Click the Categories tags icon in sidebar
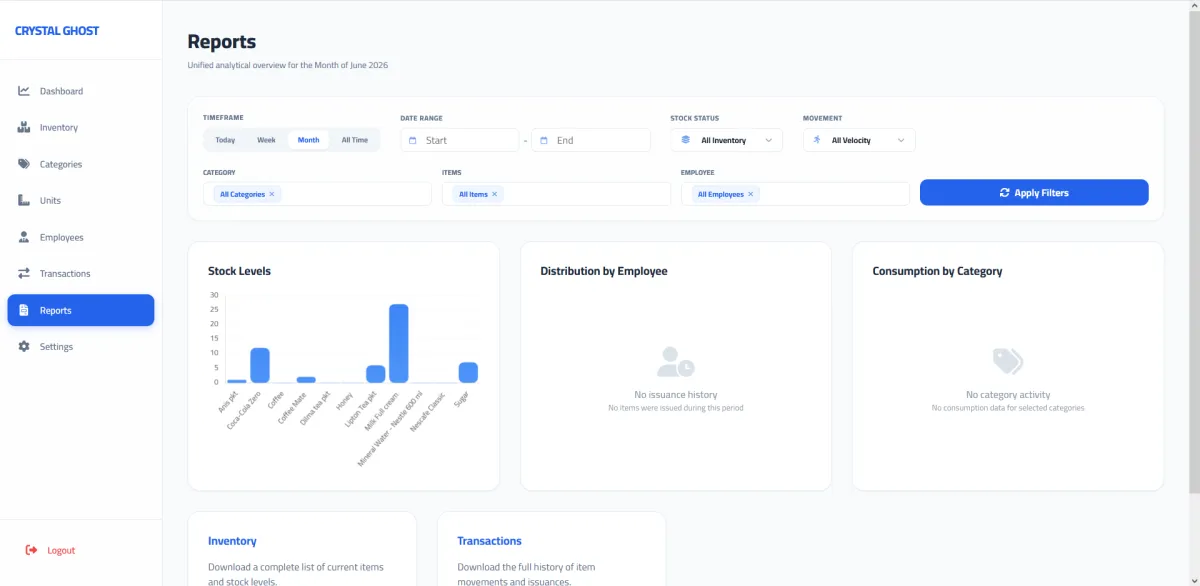This screenshot has width=1200, height=586. (x=24, y=164)
